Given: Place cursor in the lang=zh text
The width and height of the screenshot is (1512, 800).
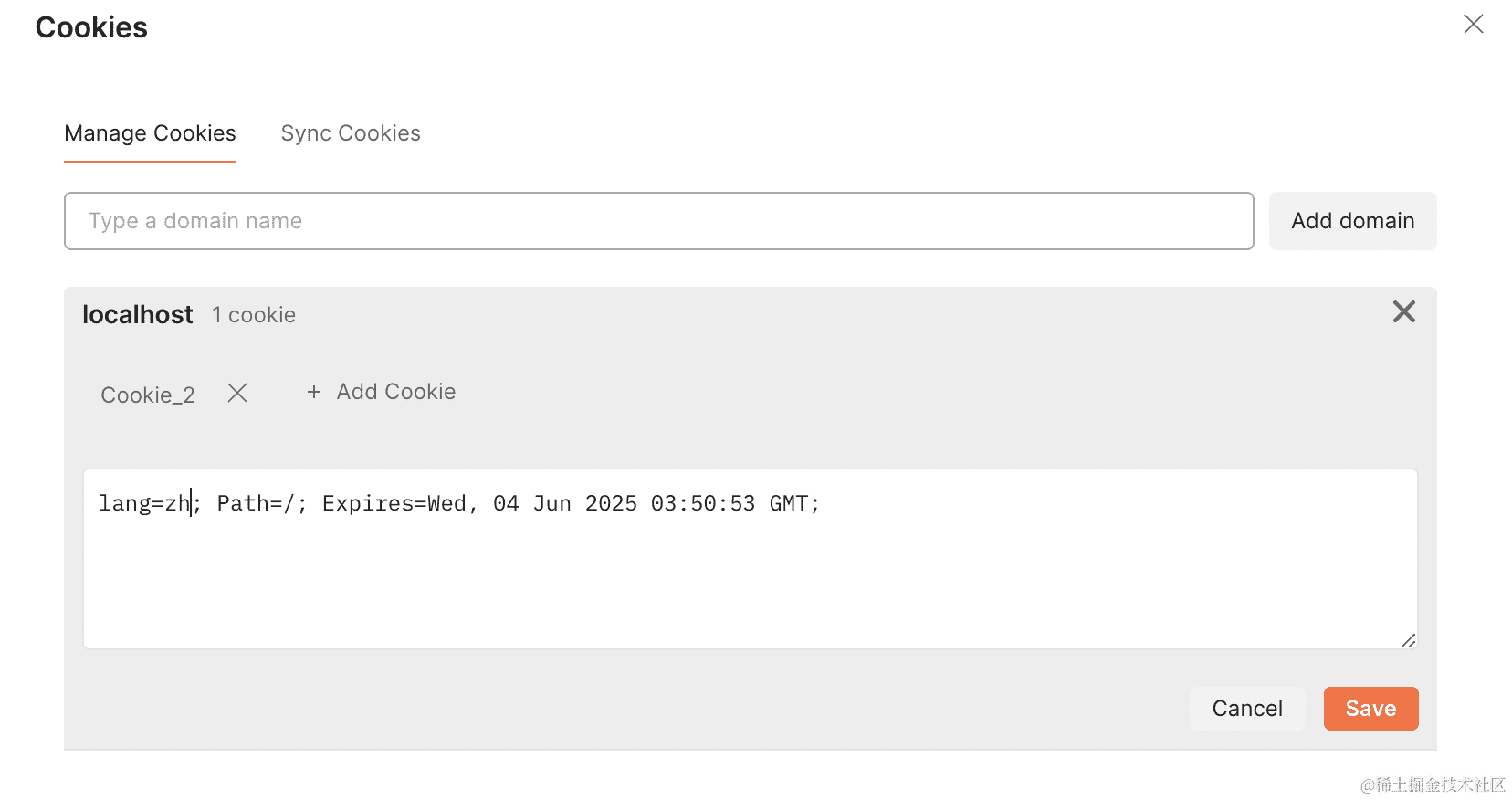Looking at the screenshot, I should (144, 503).
